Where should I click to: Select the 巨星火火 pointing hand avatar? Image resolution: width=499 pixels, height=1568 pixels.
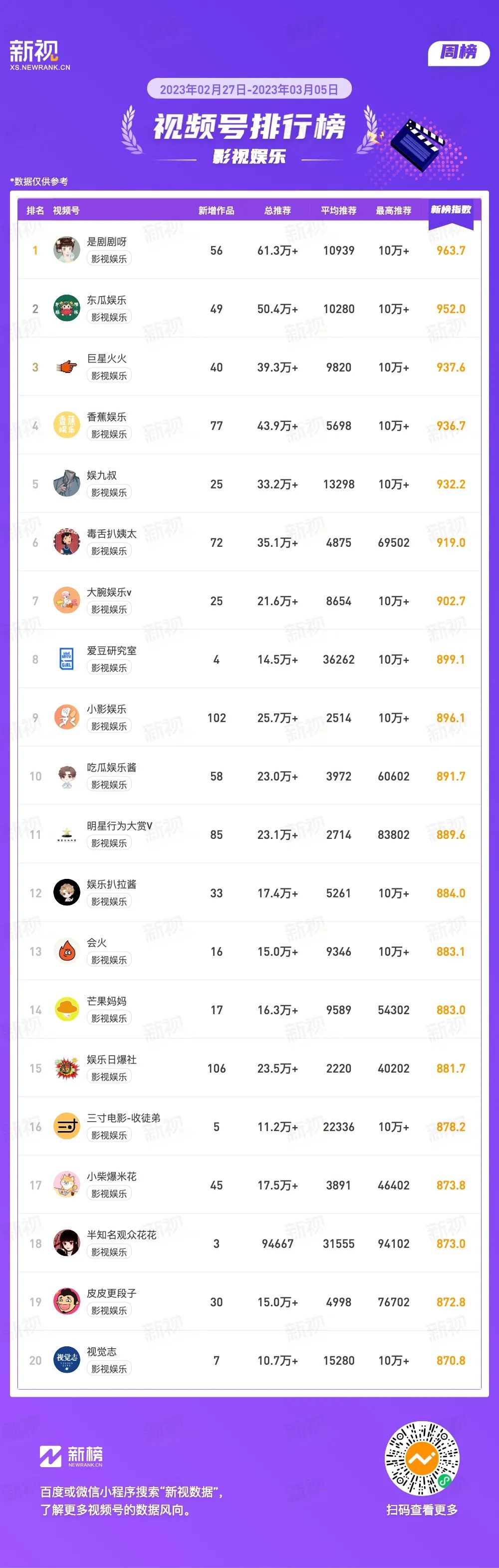coord(67,367)
